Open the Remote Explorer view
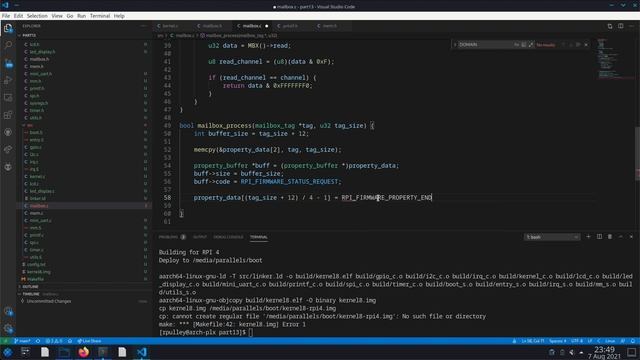Screen dimensions: 640x360 [8, 98]
